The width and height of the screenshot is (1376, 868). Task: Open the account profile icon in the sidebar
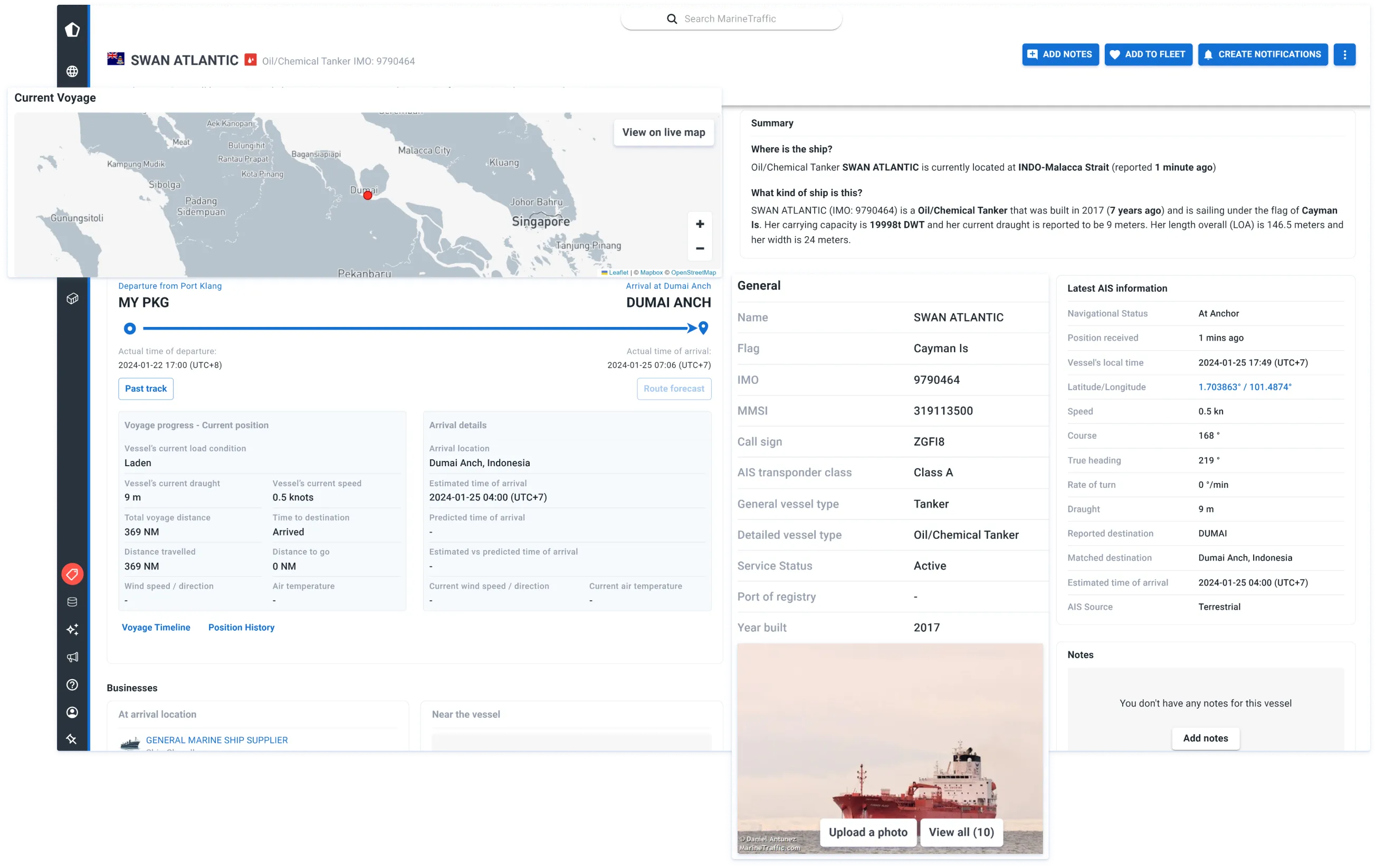73,712
